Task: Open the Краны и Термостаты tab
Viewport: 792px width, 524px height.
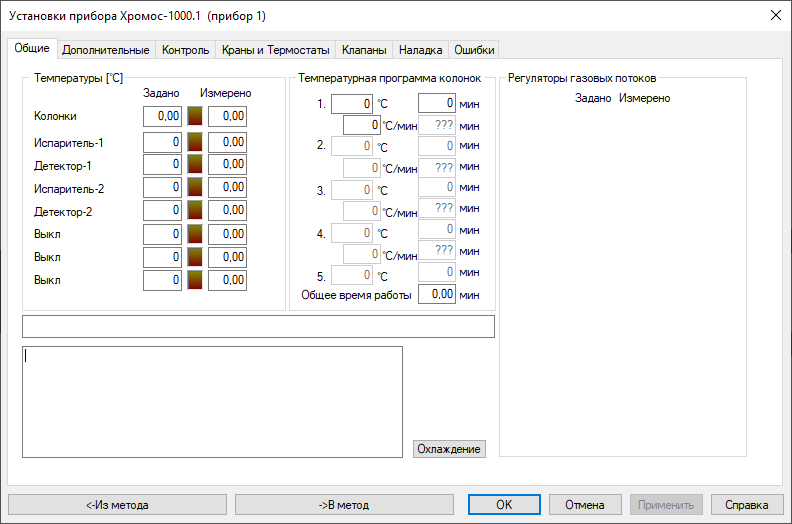Action: tap(275, 50)
